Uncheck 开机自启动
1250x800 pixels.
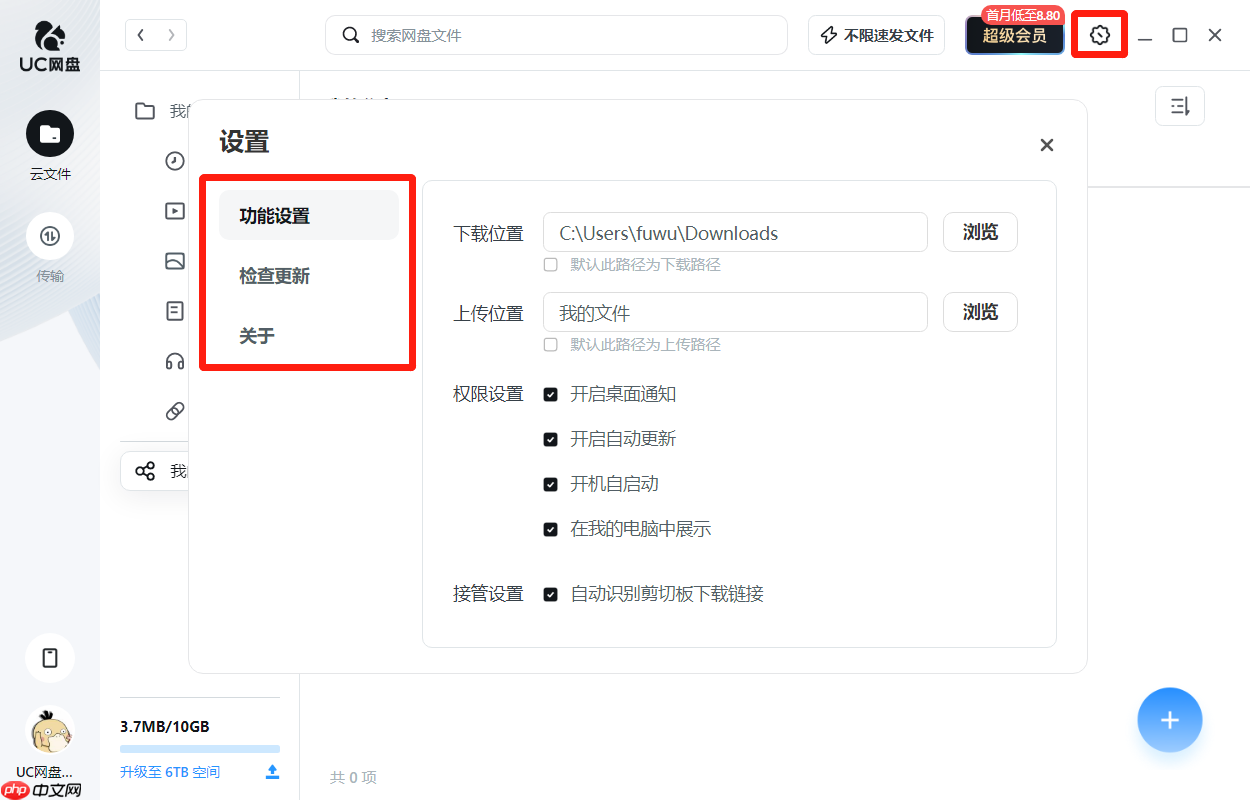tap(550, 485)
